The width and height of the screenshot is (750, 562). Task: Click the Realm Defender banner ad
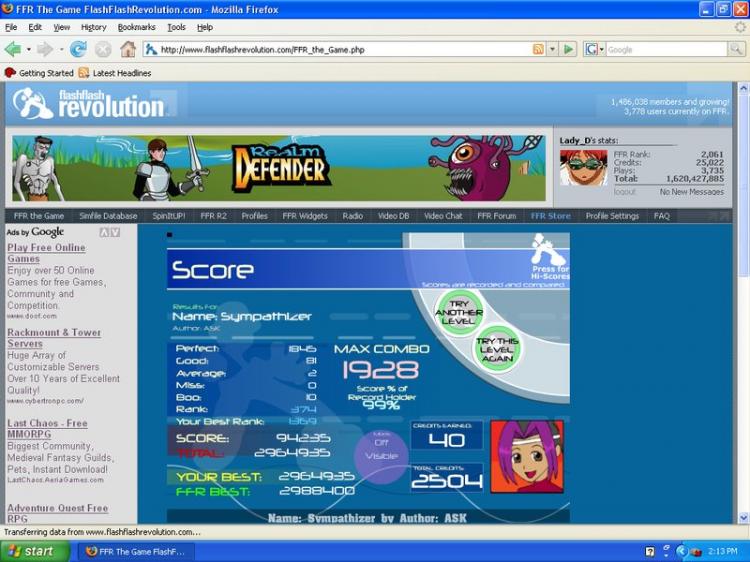pyautogui.click(x=279, y=168)
